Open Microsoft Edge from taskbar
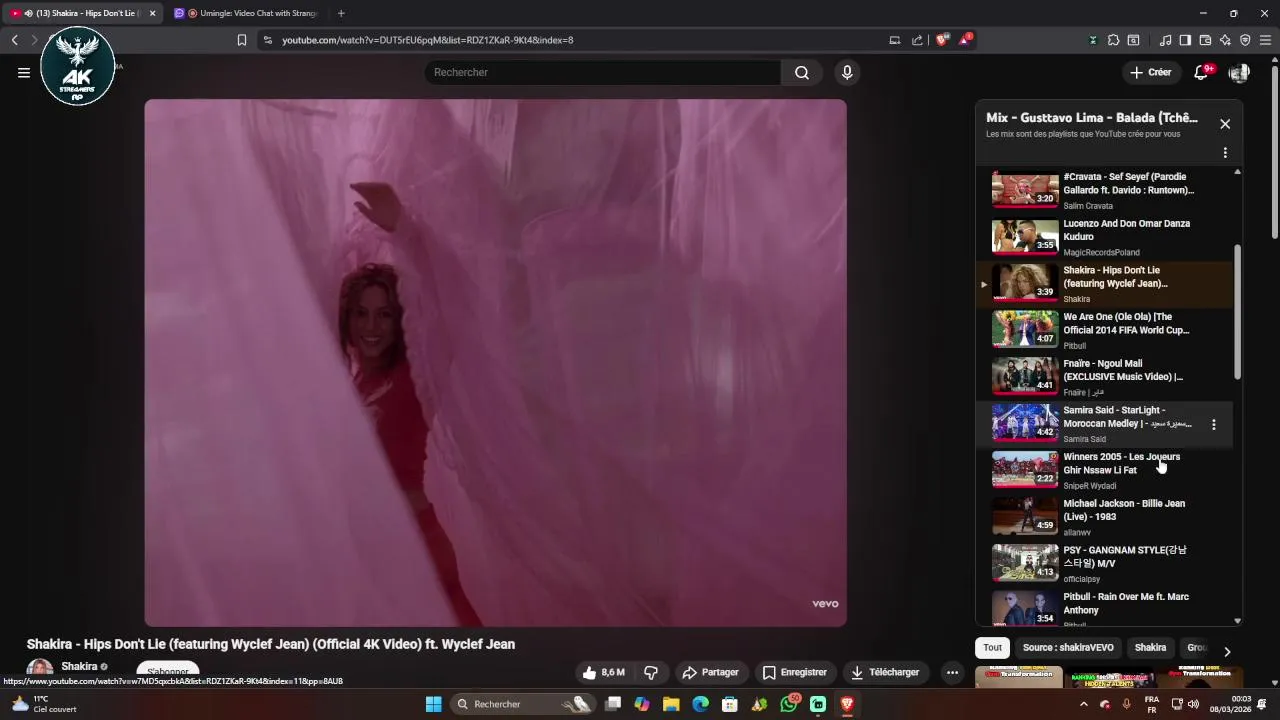 coord(701,704)
